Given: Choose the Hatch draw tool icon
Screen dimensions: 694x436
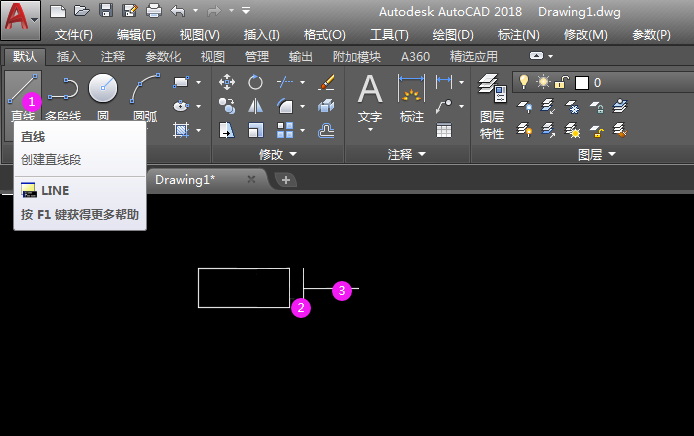Looking at the screenshot, I should click(x=181, y=130).
